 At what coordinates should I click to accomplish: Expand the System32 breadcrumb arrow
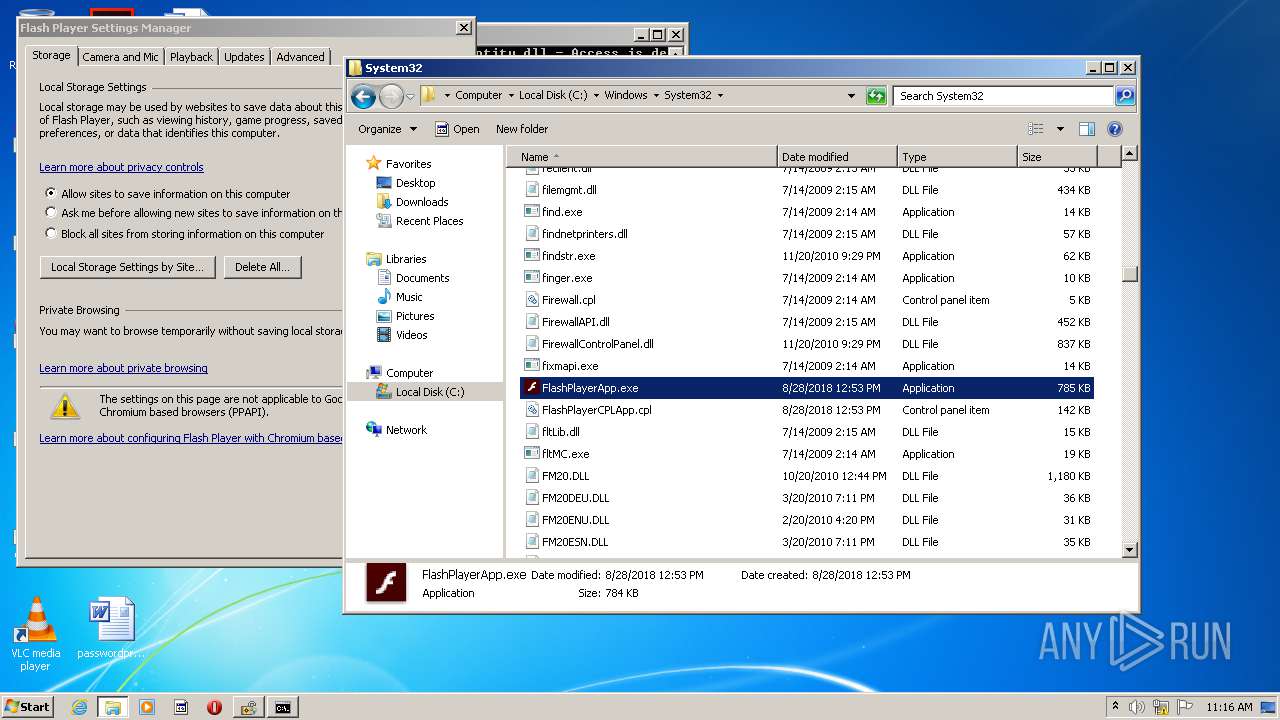click(720, 96)
